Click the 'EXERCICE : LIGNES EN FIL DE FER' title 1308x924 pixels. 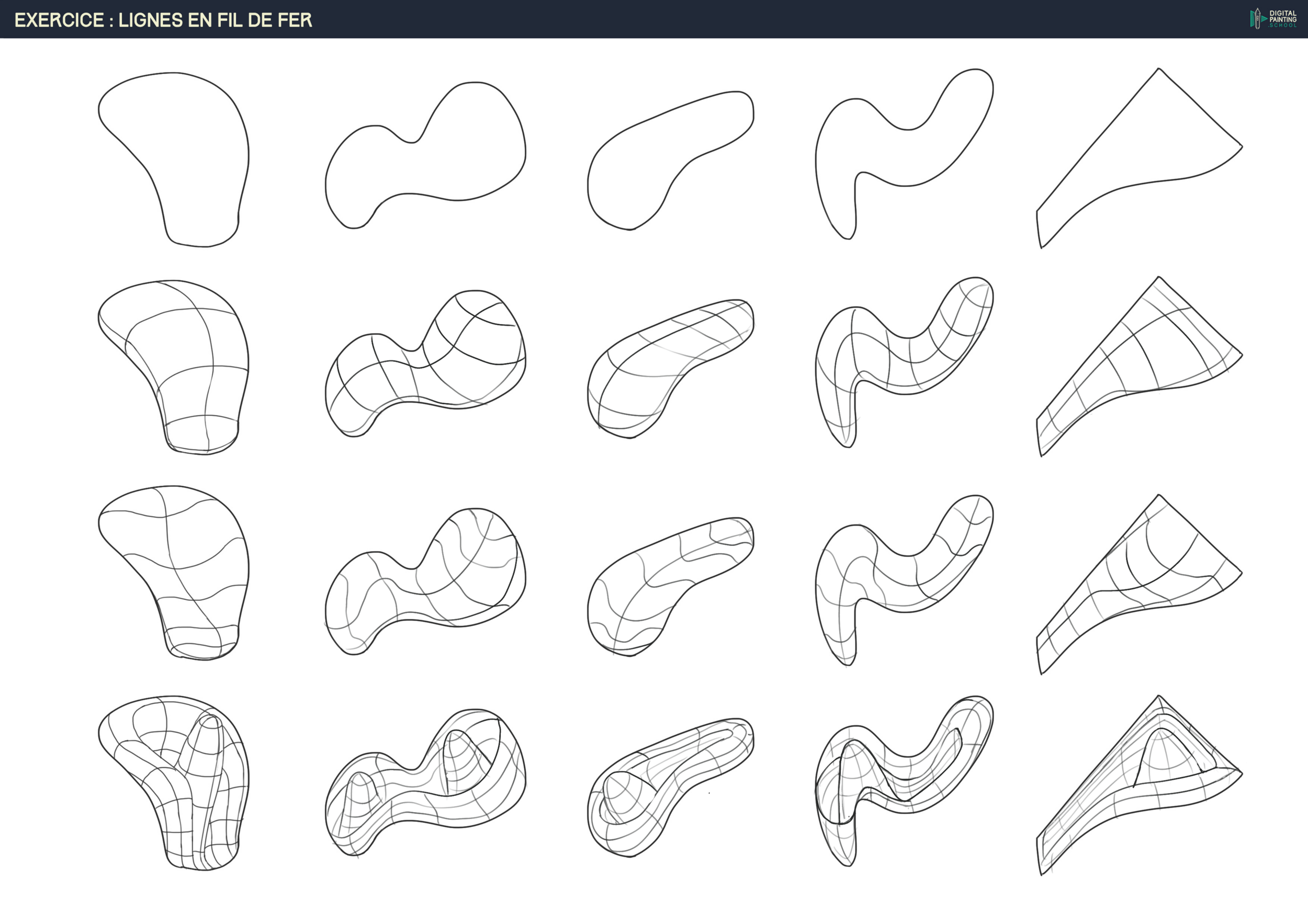pyautogui.click(x=163, y=20)
